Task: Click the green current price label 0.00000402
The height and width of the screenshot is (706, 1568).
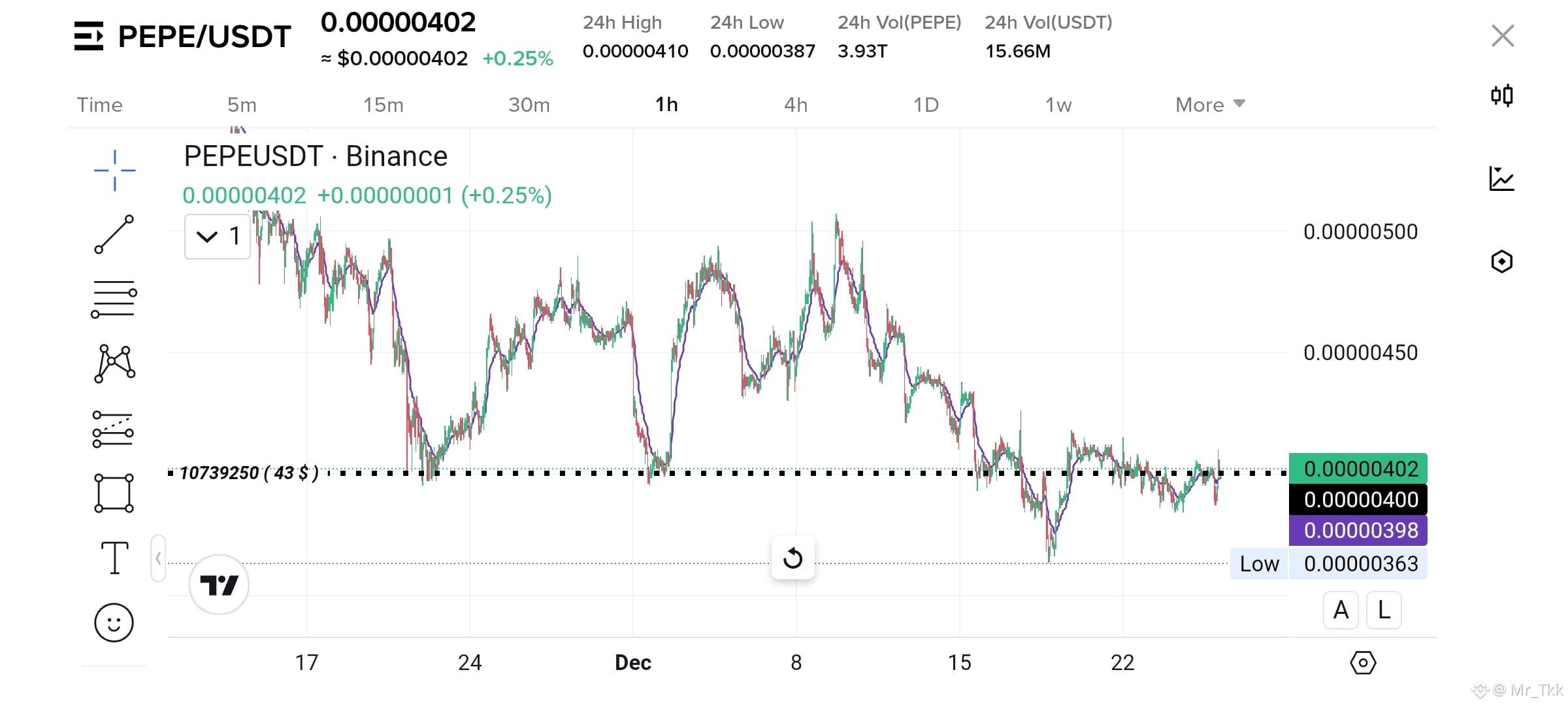Action: pos(1358,469)
